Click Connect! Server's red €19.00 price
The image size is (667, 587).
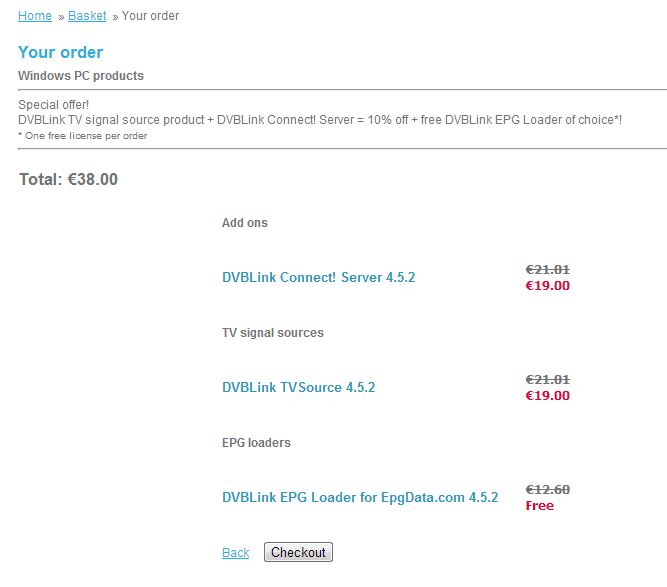pyautogui.click(x=547, y=285)
